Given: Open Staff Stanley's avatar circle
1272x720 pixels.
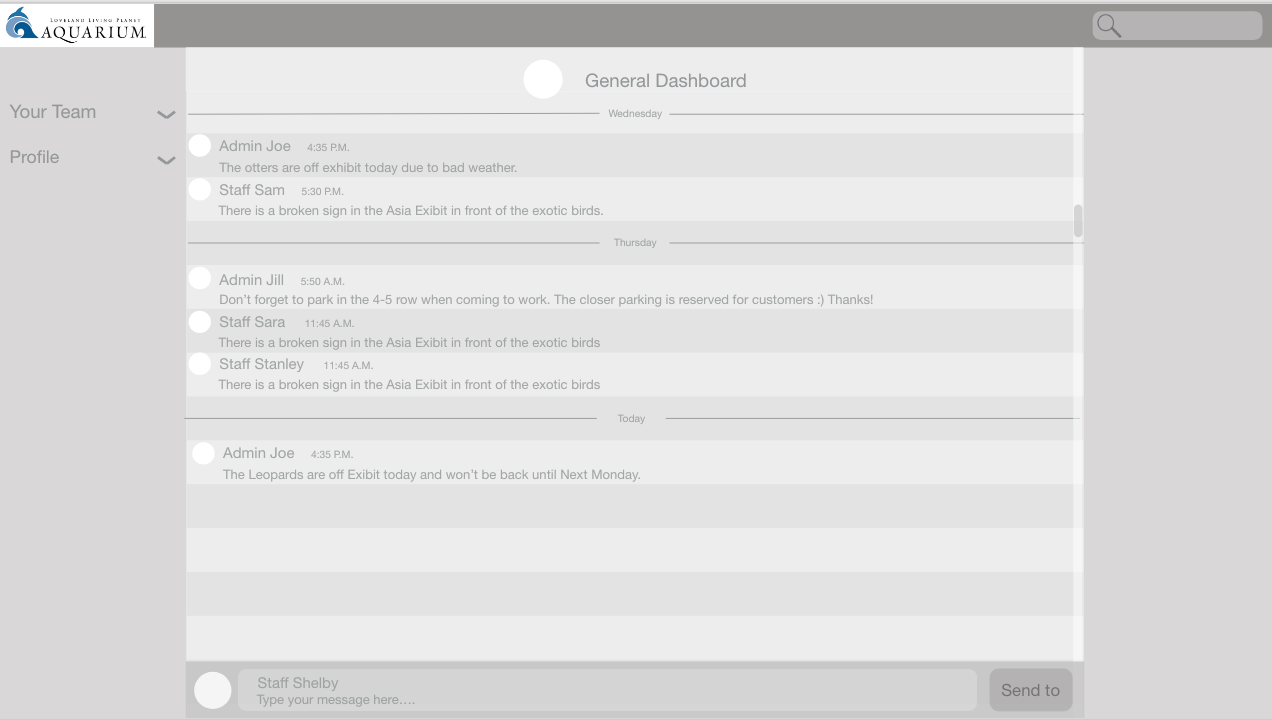Looking at the screenshot, I should click(x=200, y=364).
